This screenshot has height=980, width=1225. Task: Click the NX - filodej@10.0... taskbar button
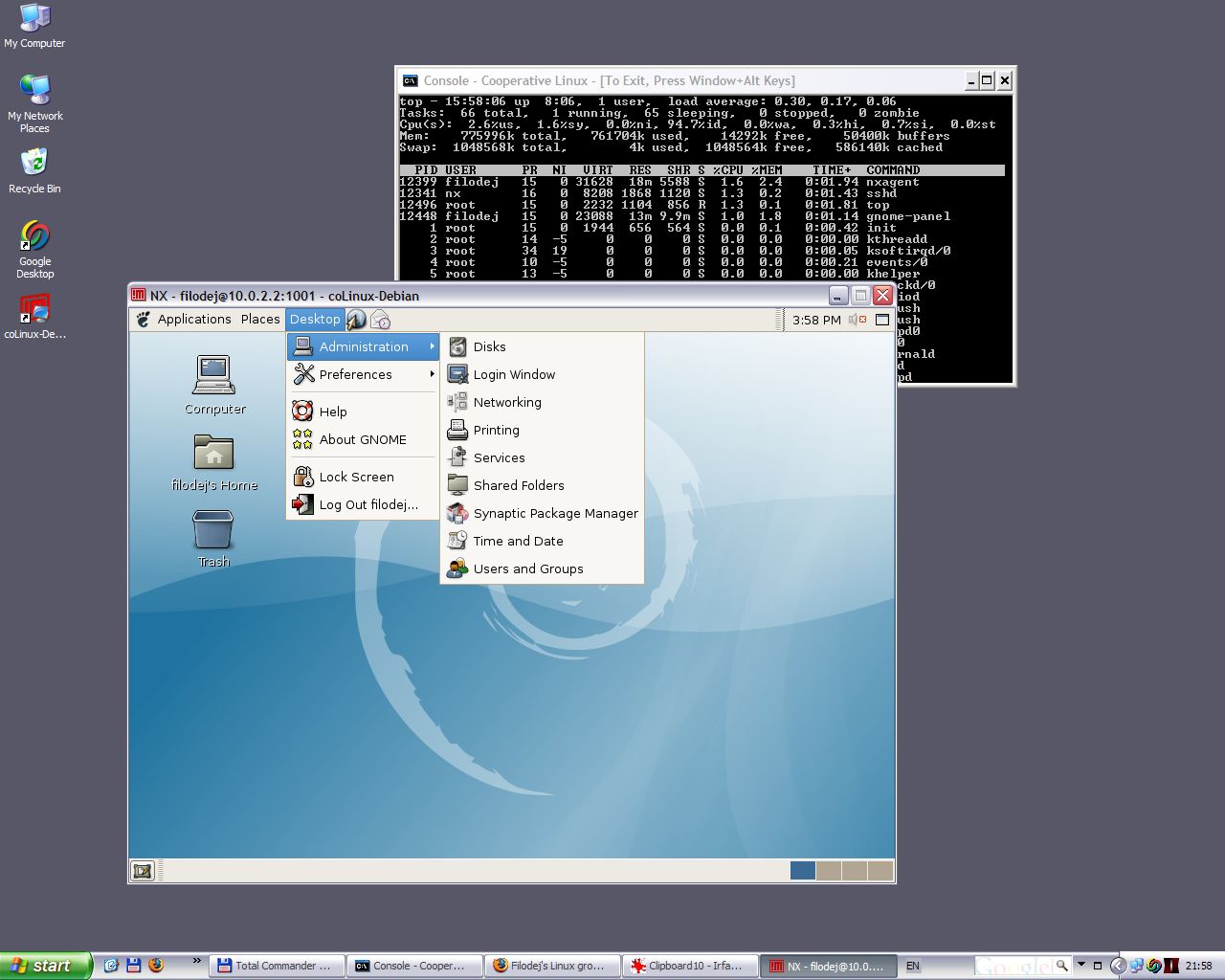pyautogui.click(x=828, y=966)
